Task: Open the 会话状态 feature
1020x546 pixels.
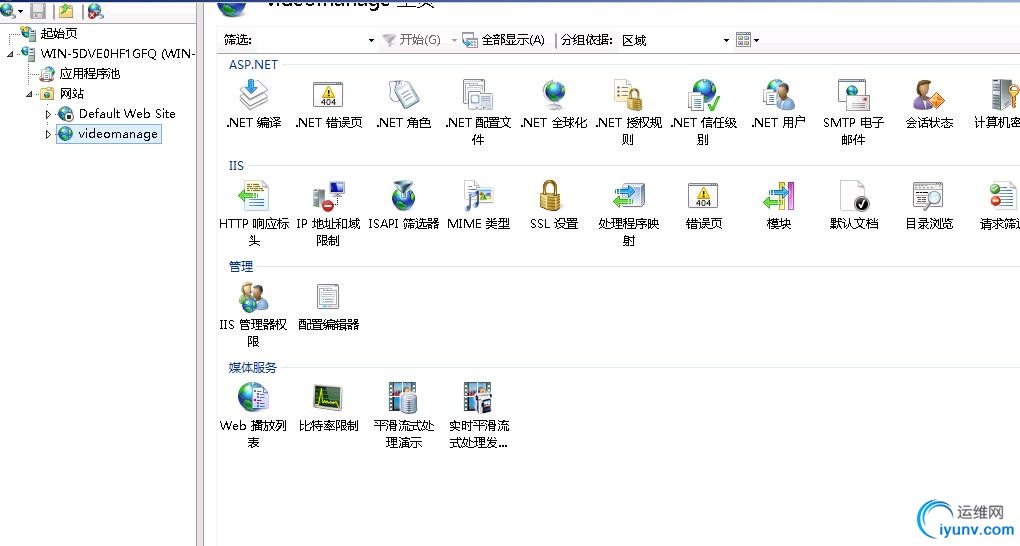Action: 929,104
